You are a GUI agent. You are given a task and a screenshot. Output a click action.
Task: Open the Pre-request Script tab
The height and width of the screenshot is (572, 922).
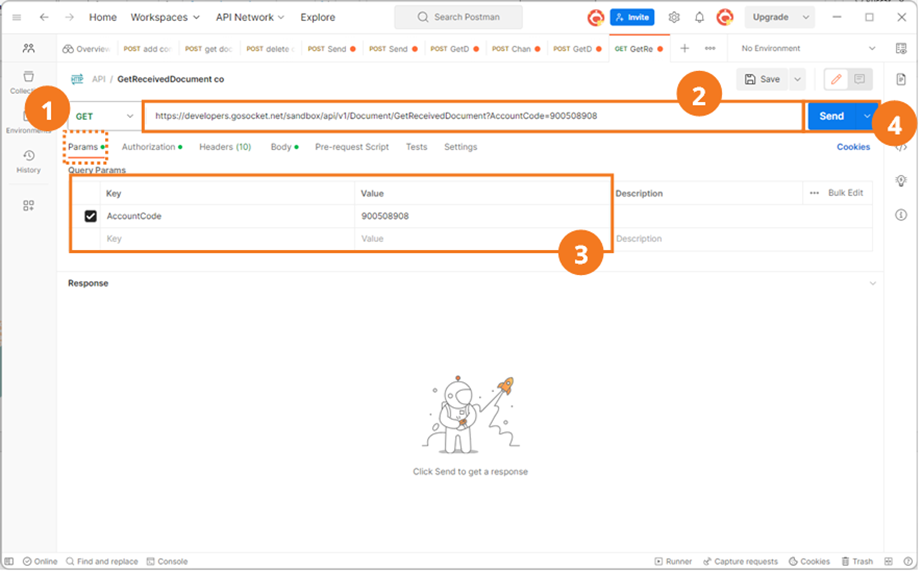352,147
